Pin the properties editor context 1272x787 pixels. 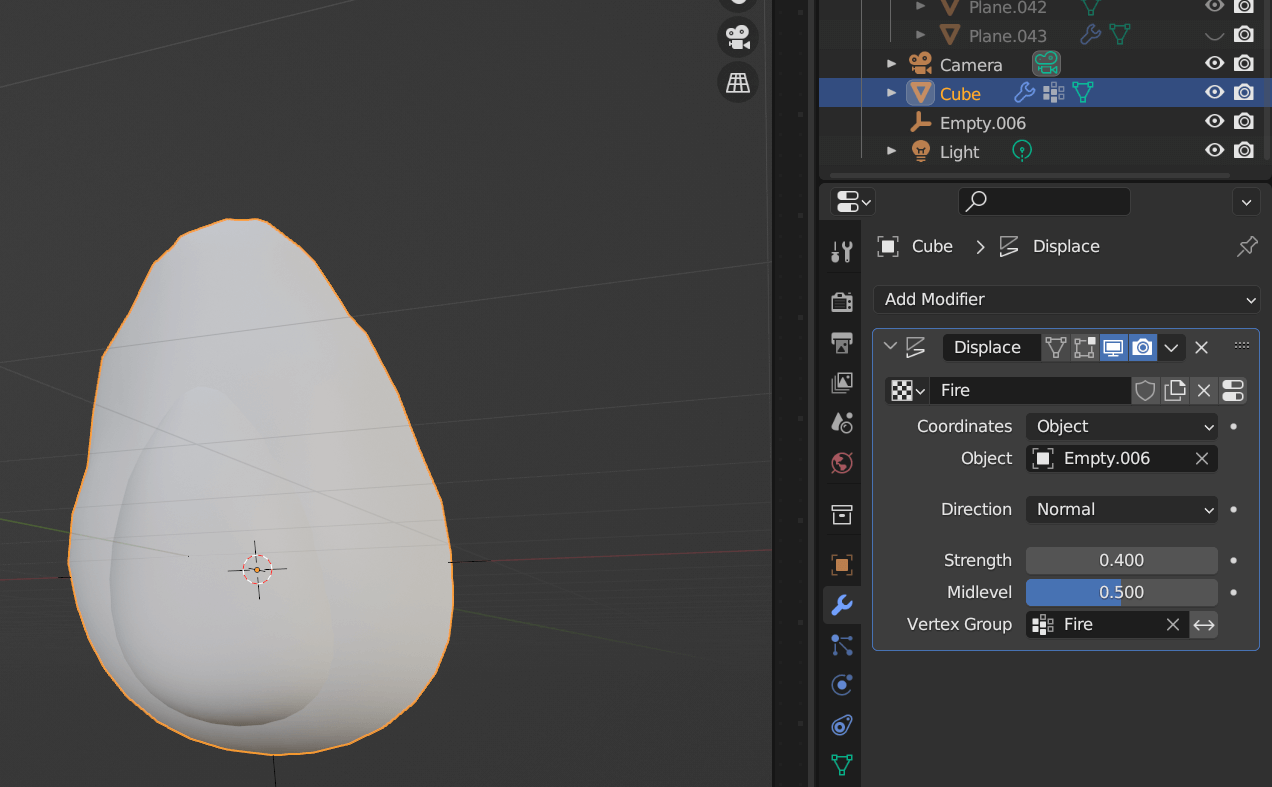(x=1246, y=246)
